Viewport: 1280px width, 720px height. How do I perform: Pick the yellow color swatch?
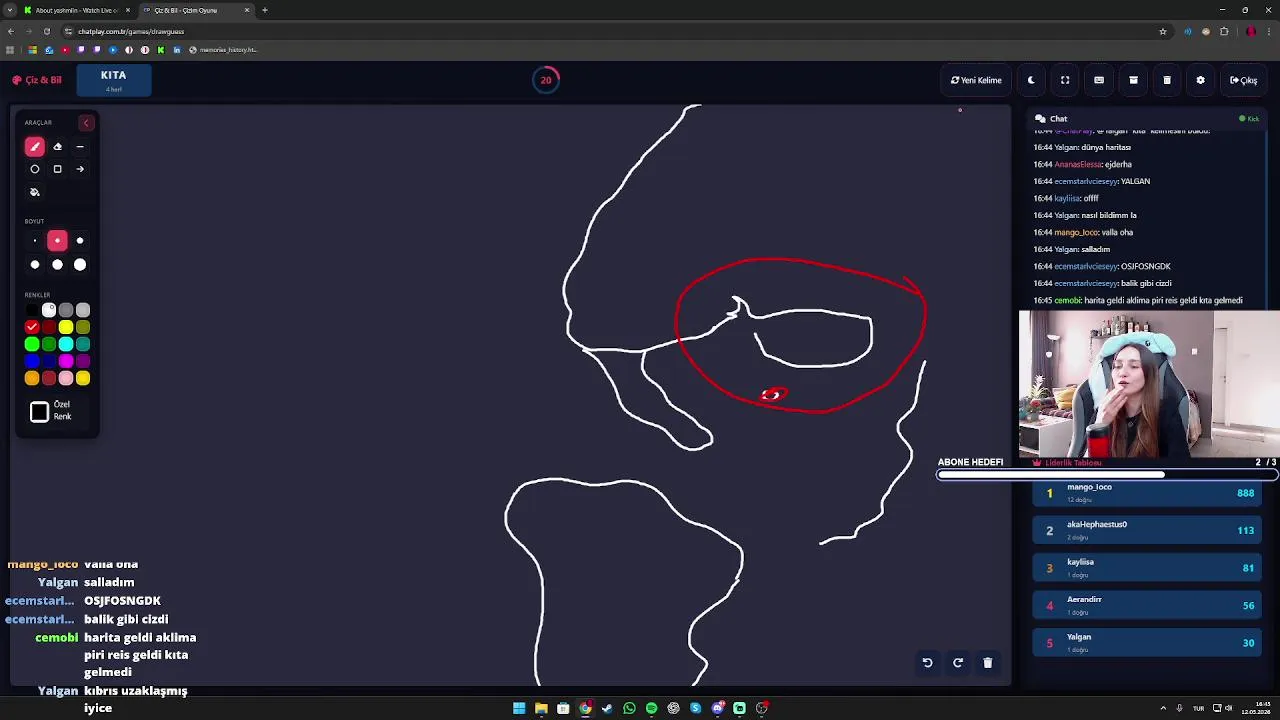coord(66,327)
